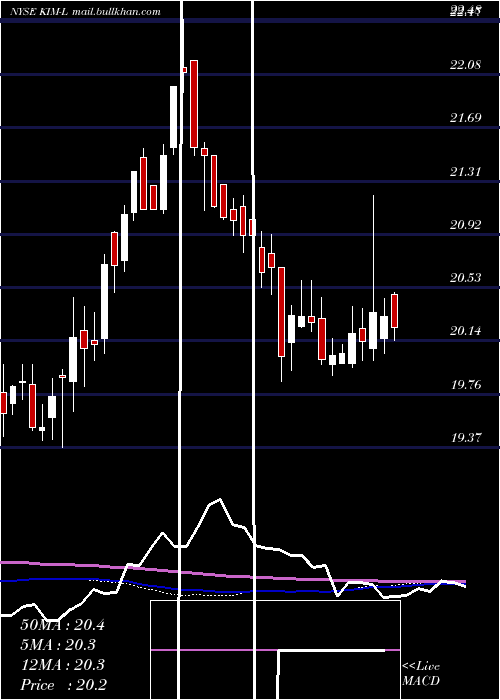Click the 5MA : 20.3 reading

58,645
